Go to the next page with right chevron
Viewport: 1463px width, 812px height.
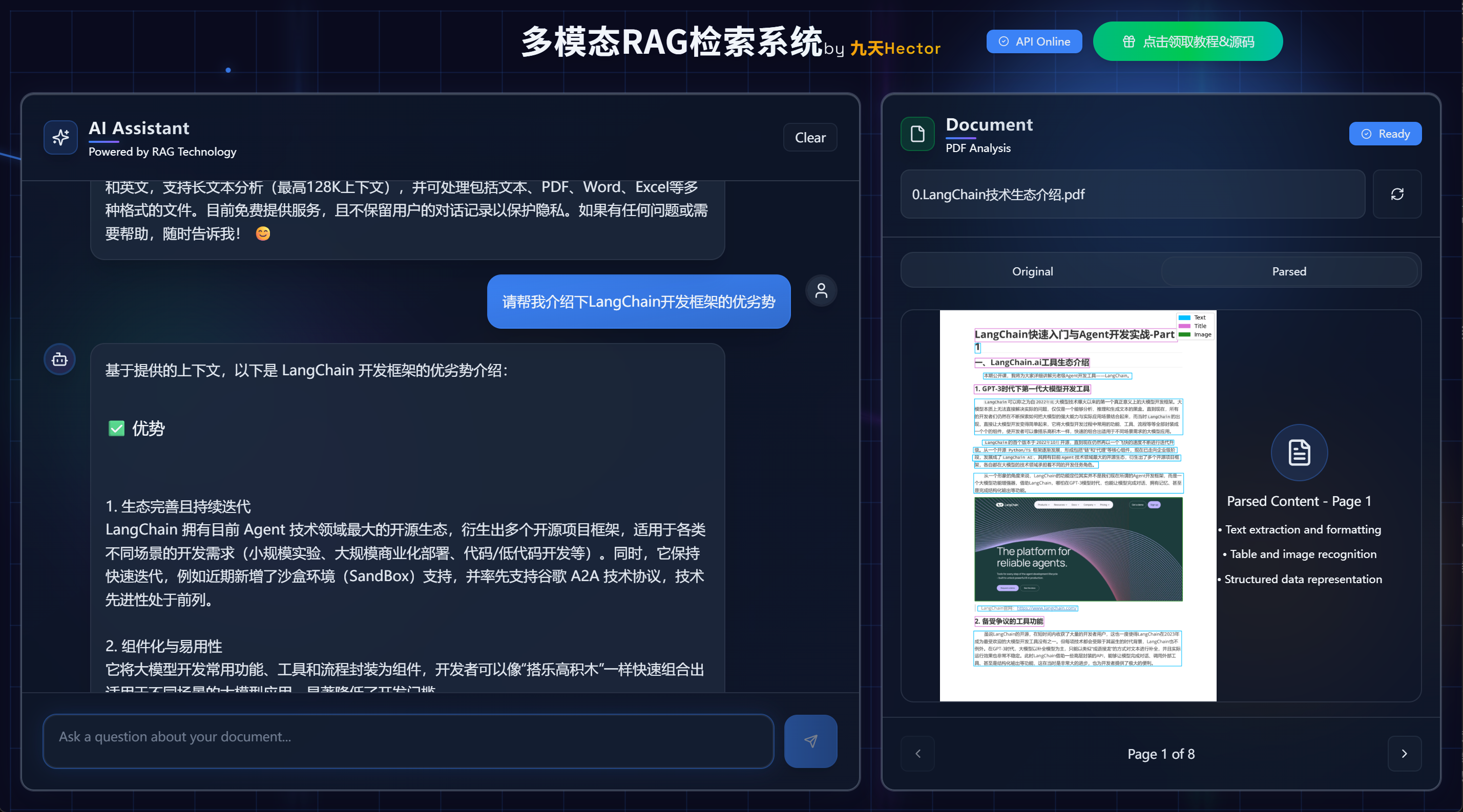[1404, 754]
